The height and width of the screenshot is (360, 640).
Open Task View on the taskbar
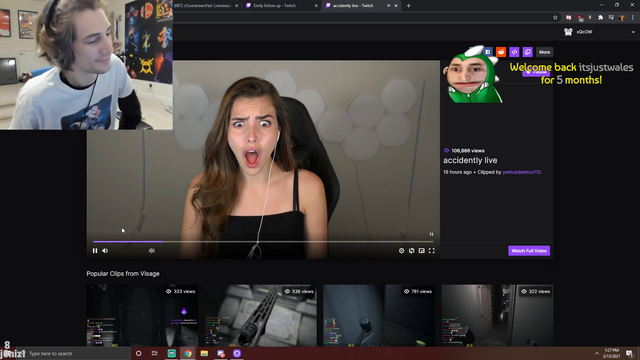[x=155, y=353]
